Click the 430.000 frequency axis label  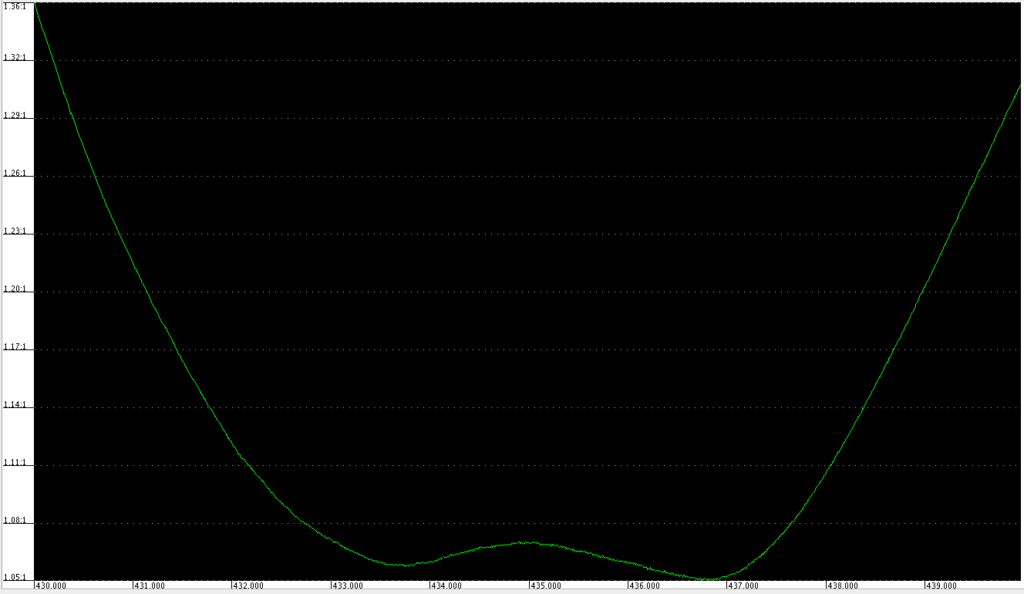pos(51,586)
